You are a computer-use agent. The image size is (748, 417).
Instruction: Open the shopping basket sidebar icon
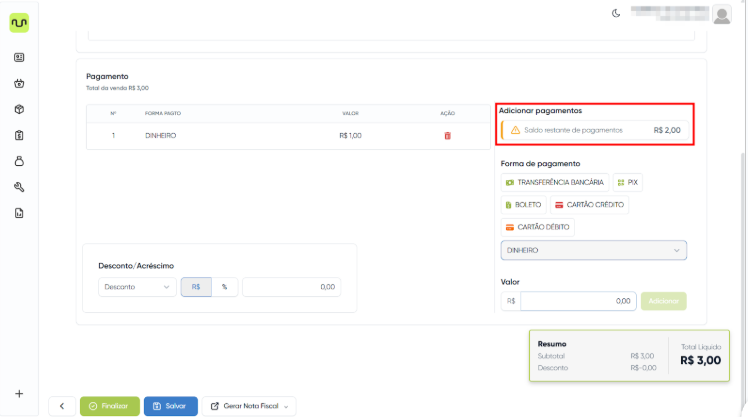(19, 84)
